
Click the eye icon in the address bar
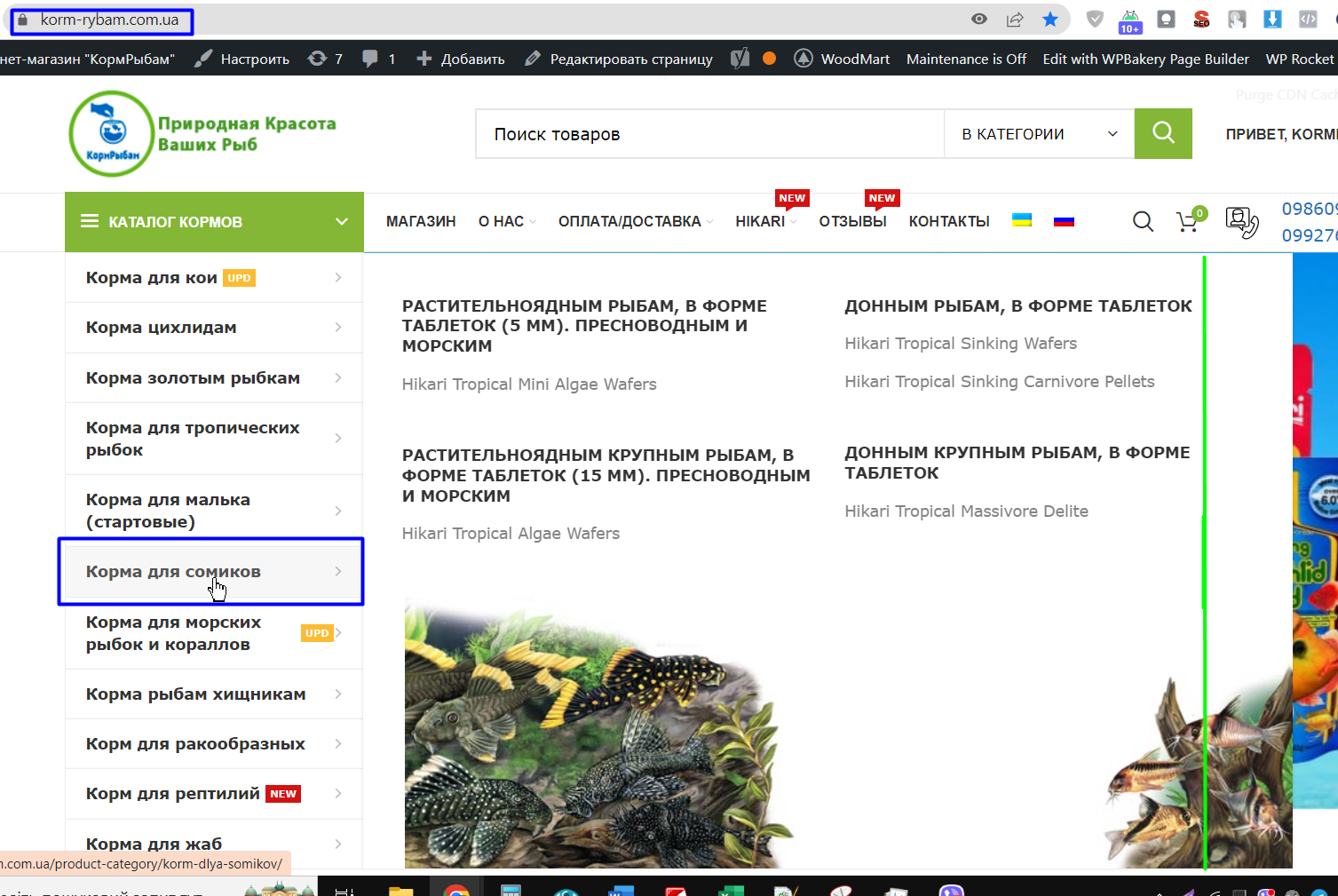(979, 19)
